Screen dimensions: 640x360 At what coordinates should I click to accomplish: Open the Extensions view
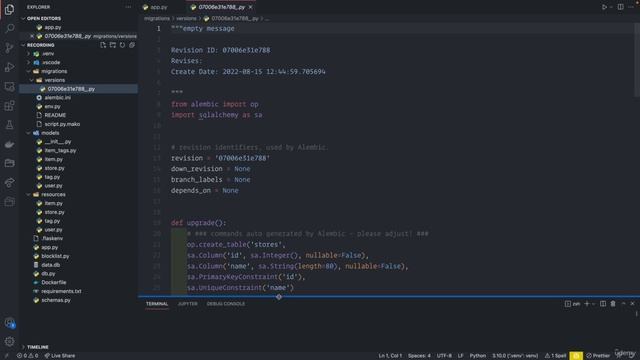tap(9, 106)
